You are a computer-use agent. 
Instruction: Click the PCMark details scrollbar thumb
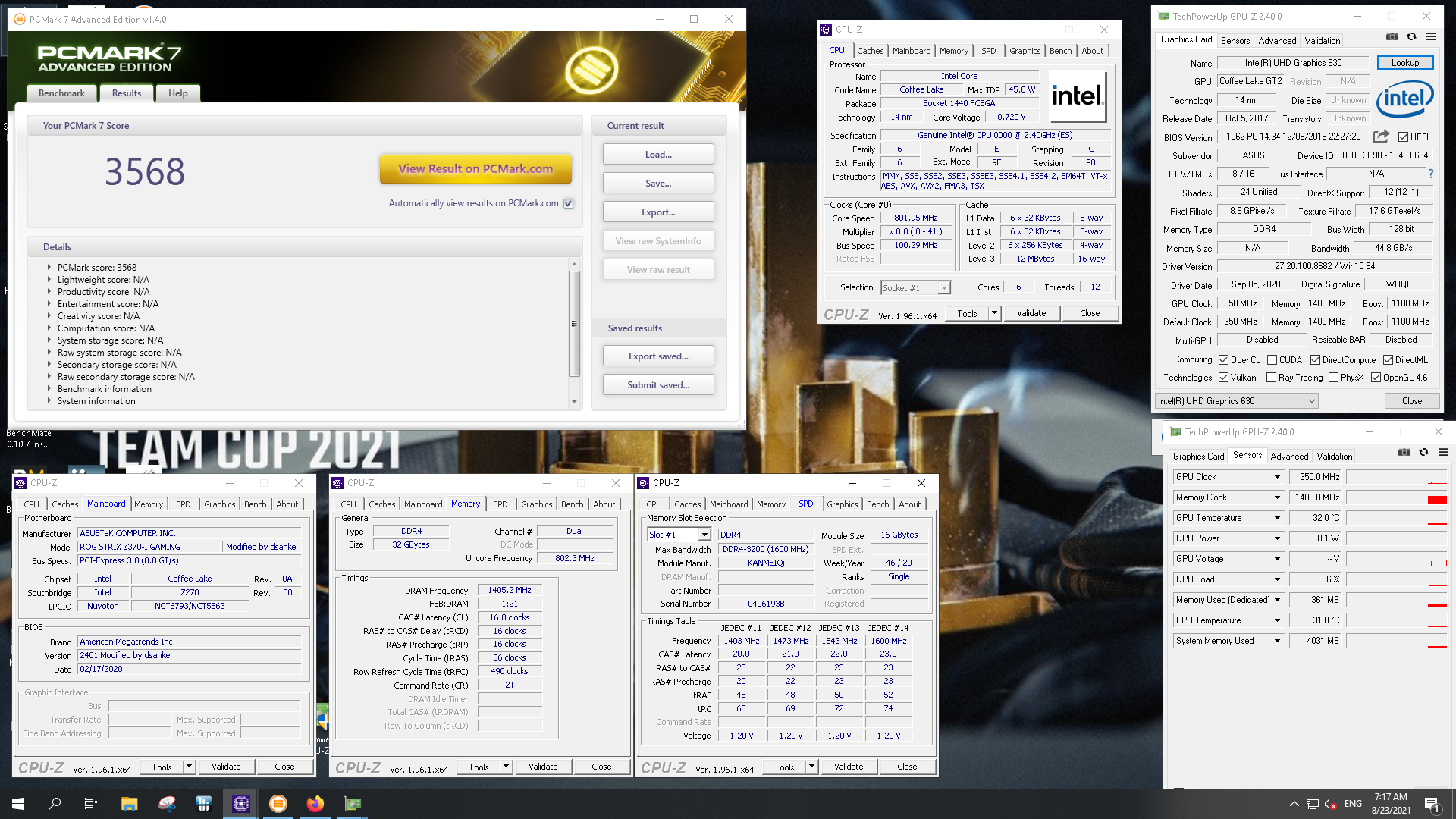pos(574,324)
